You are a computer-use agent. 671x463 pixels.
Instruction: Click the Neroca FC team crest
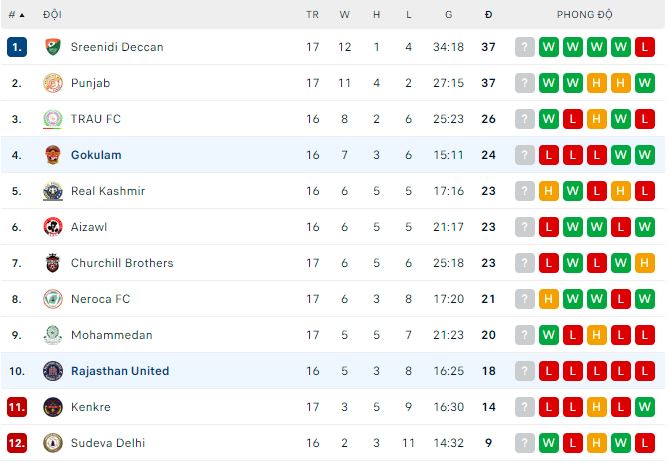pyautogui.click(x=53, y=299)
